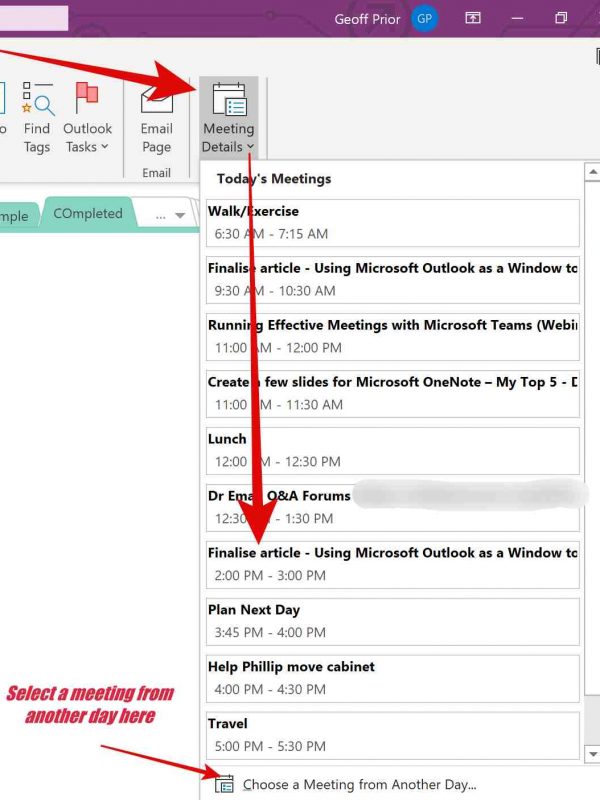Select the Plan Next Day meeting

click(x=393, y=622)
